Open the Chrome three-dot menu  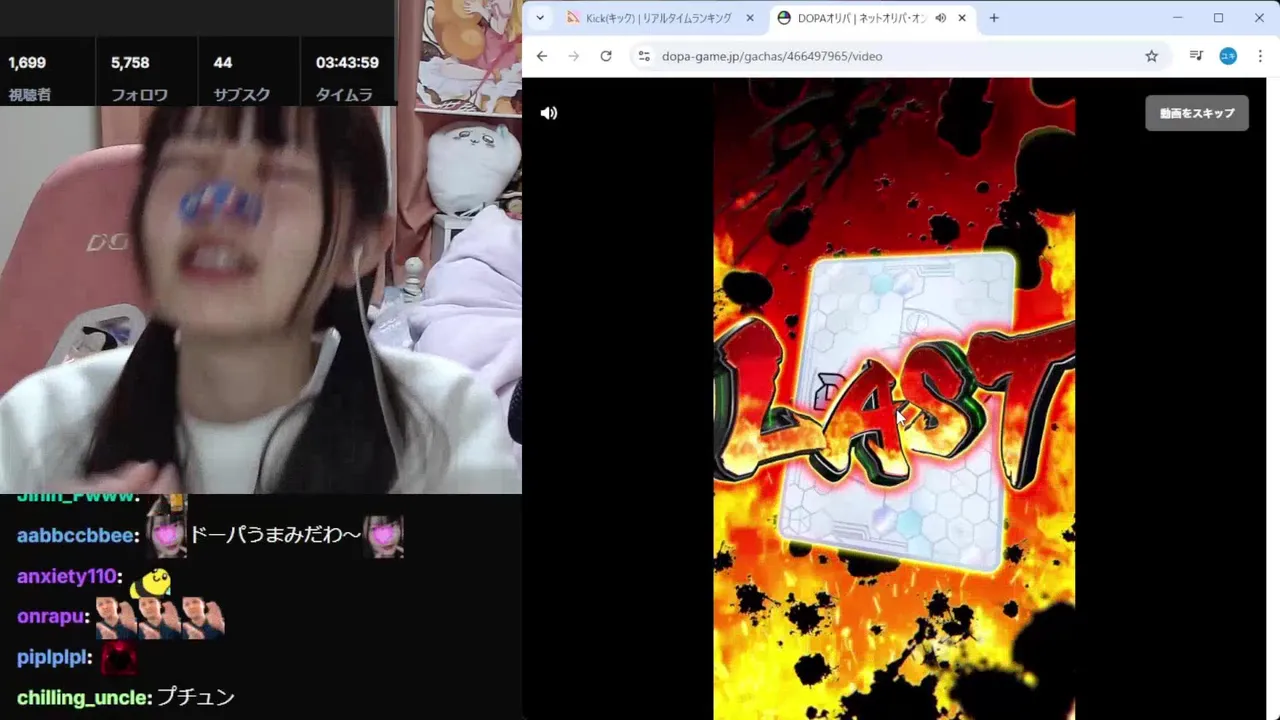click(x=1260, y=56)
